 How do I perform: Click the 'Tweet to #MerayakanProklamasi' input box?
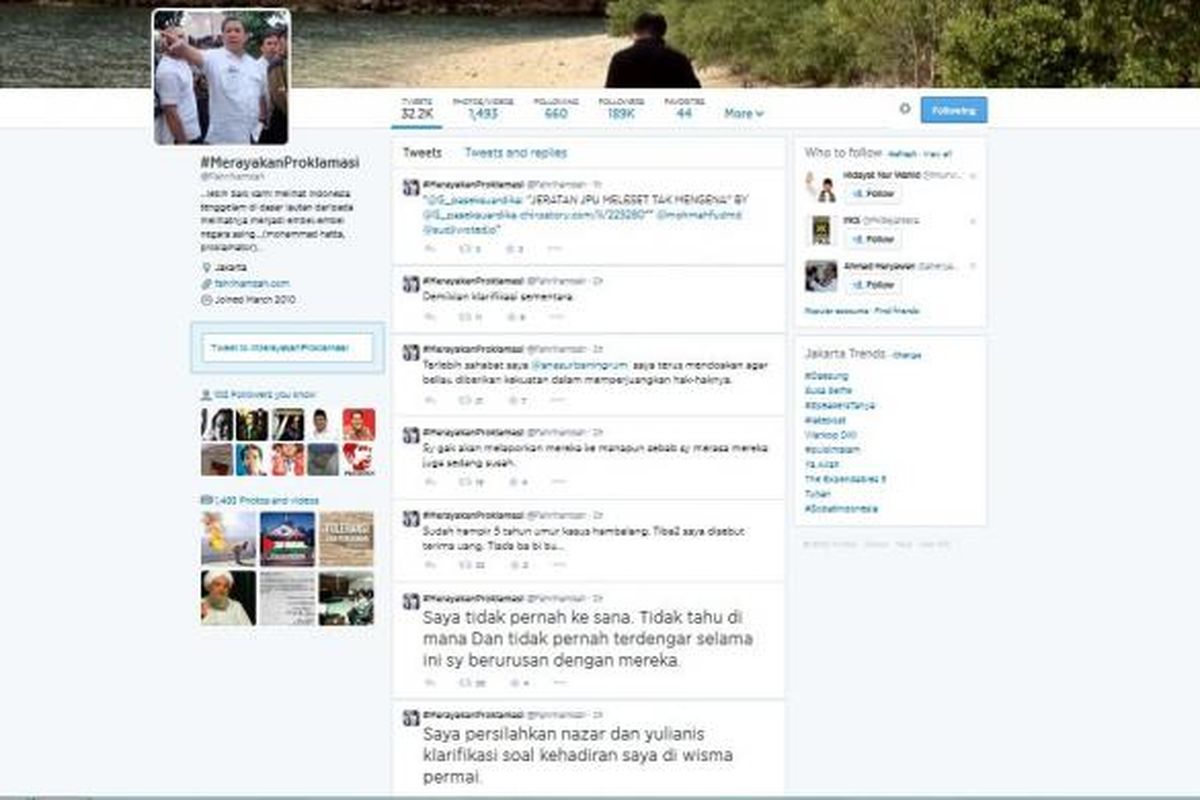click(x=288, y=347)
